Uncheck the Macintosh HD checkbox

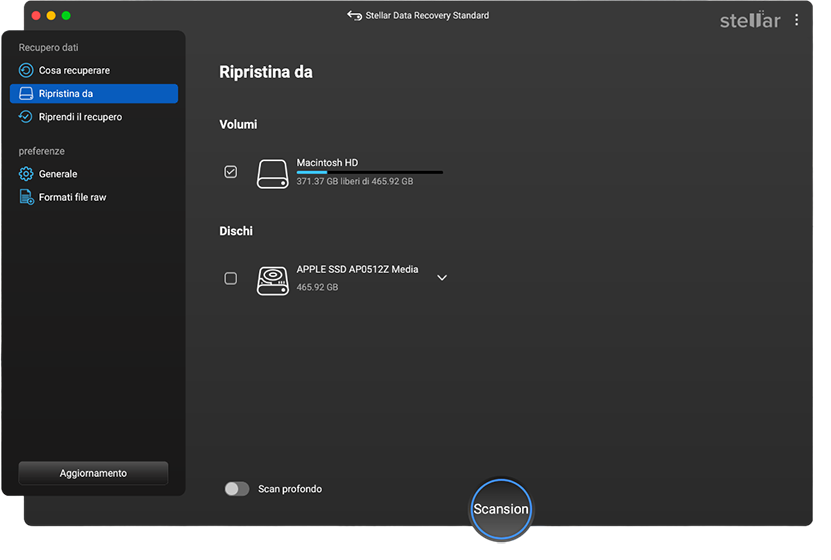click(231, 172)
